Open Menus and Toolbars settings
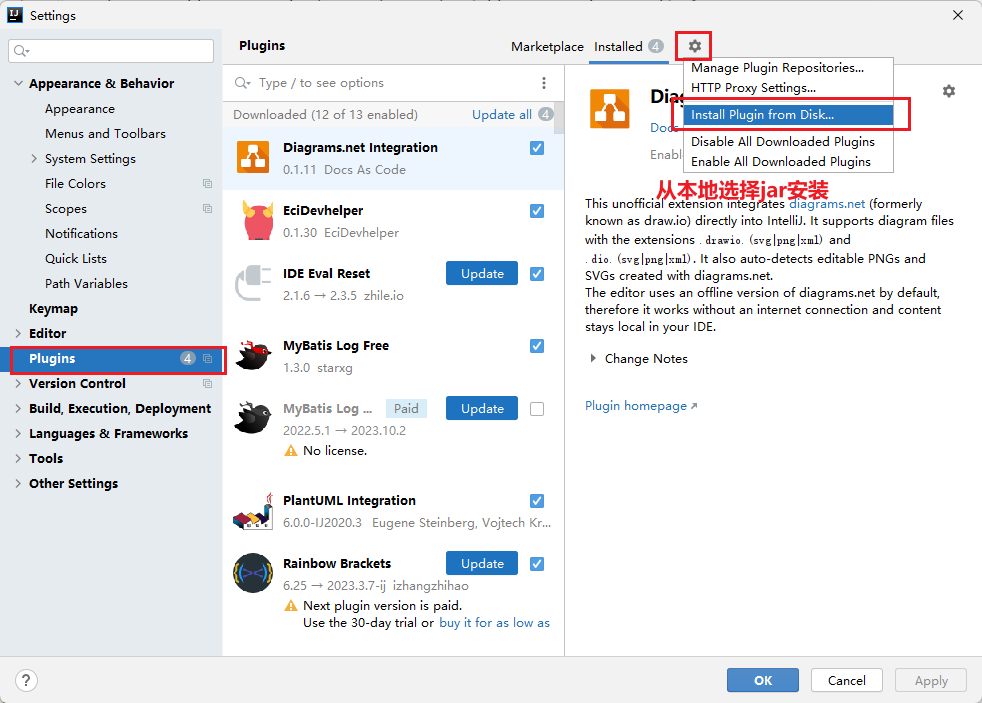Image resolution: width=982 pixels, height=703 pixels. 105,133
